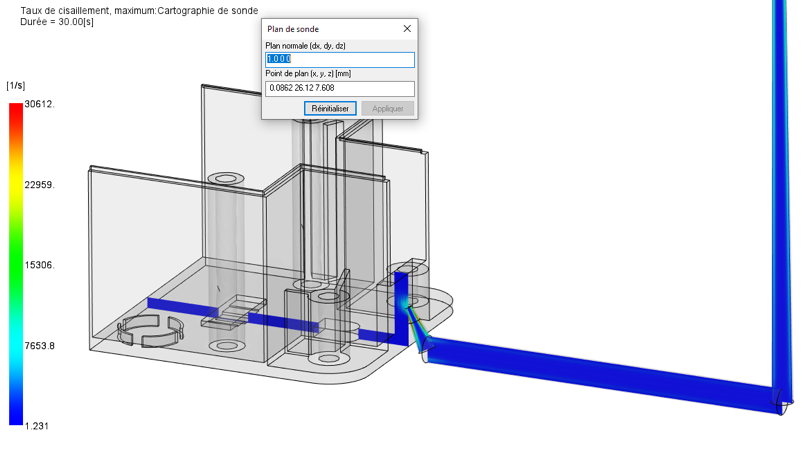Click the 7653.8 legend value label
Image resolution: width=810 pixels, height=452 pixels.
39,346
